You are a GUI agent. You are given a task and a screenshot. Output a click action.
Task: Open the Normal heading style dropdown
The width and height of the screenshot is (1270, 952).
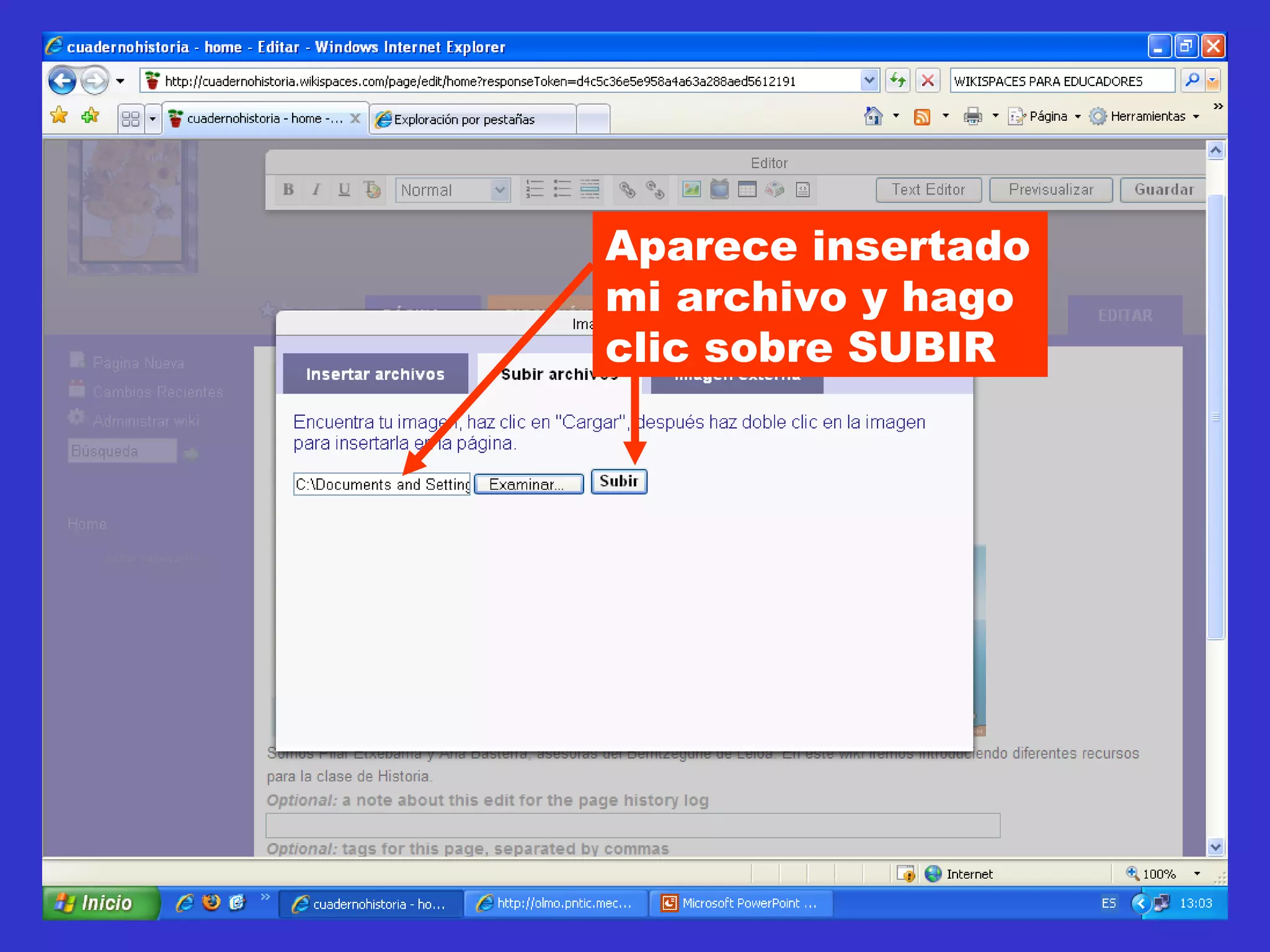[x=453, y=190]
